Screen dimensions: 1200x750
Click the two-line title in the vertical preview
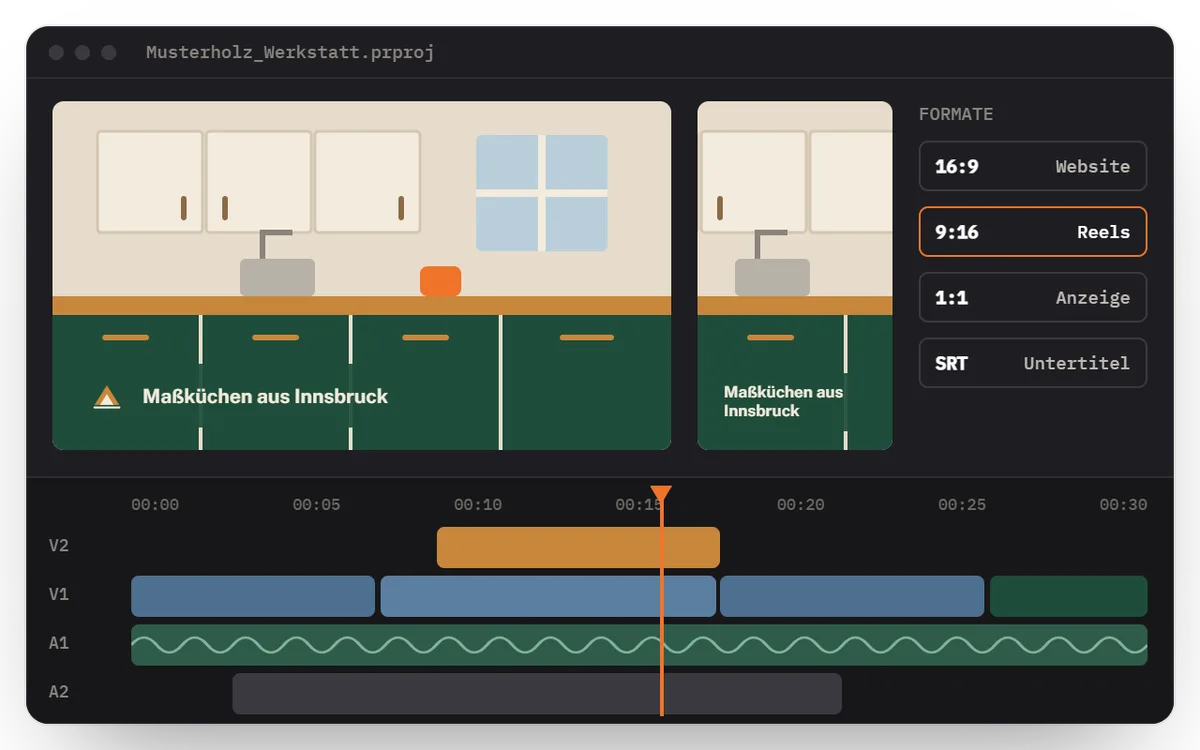click(783, 401)
